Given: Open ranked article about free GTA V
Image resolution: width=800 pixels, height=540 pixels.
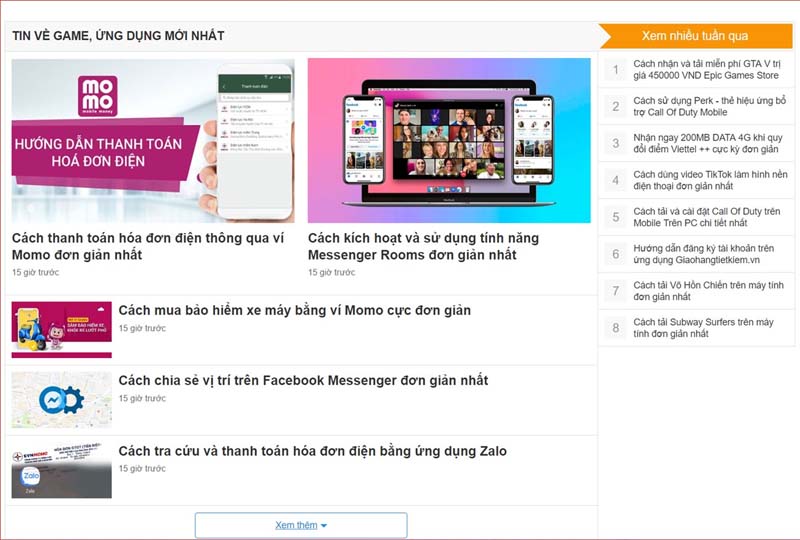Looking at the screenshot, I should 707,69.
